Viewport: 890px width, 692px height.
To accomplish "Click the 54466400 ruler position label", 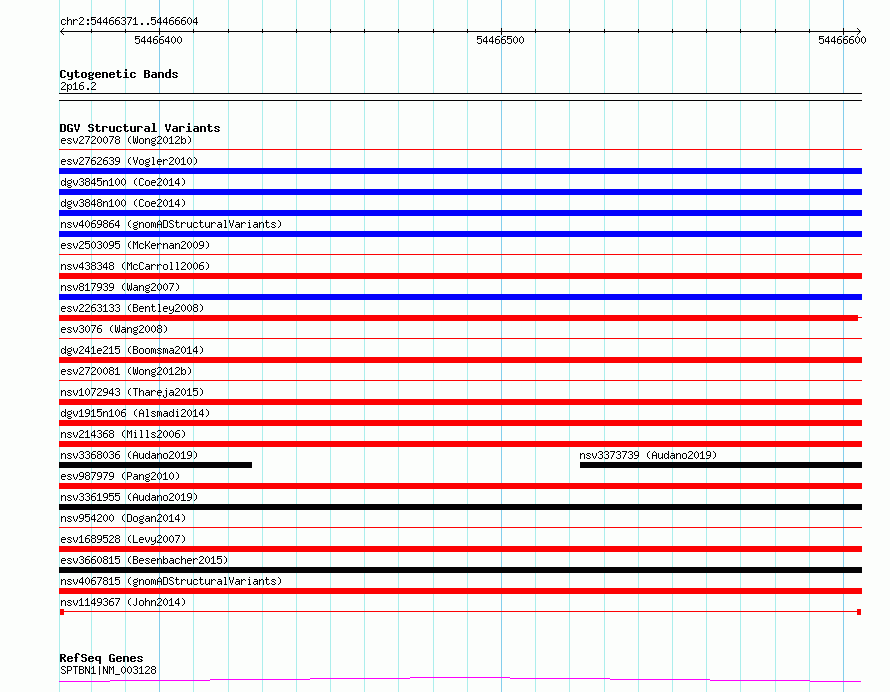I will [x=158, y=40].
